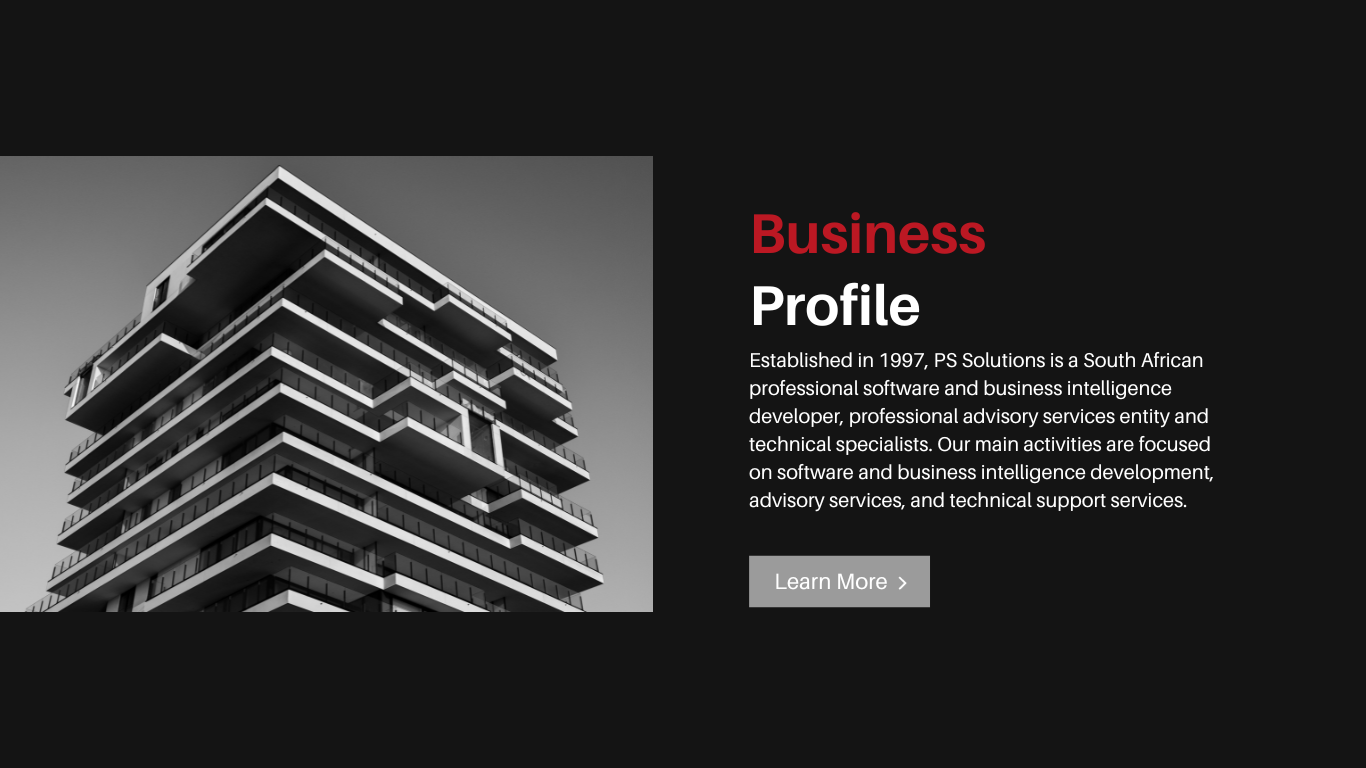Click the words "technical specialists"

(x=839, y=444)
